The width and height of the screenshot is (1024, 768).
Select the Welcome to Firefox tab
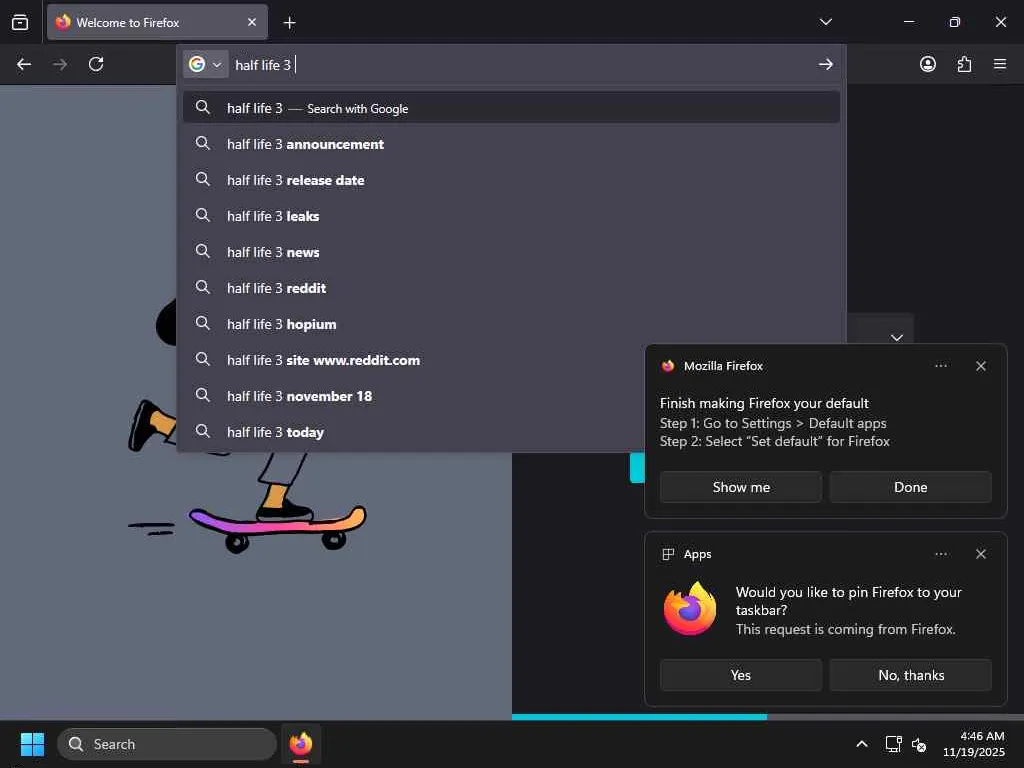click(157, 22)
